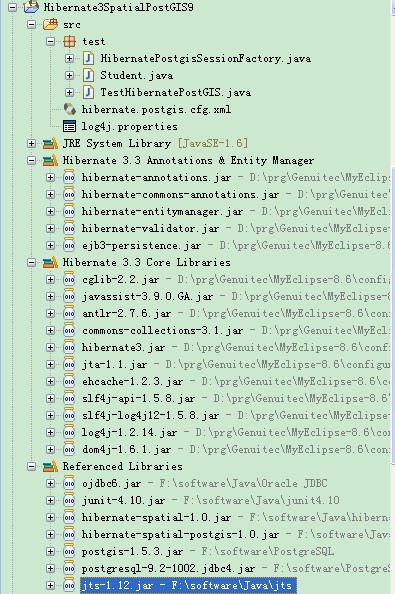Viewport: 395px width, 594px height.
Task: Select the Hibernate 3.3 Core Libraries label
Action: pos(146,262)
